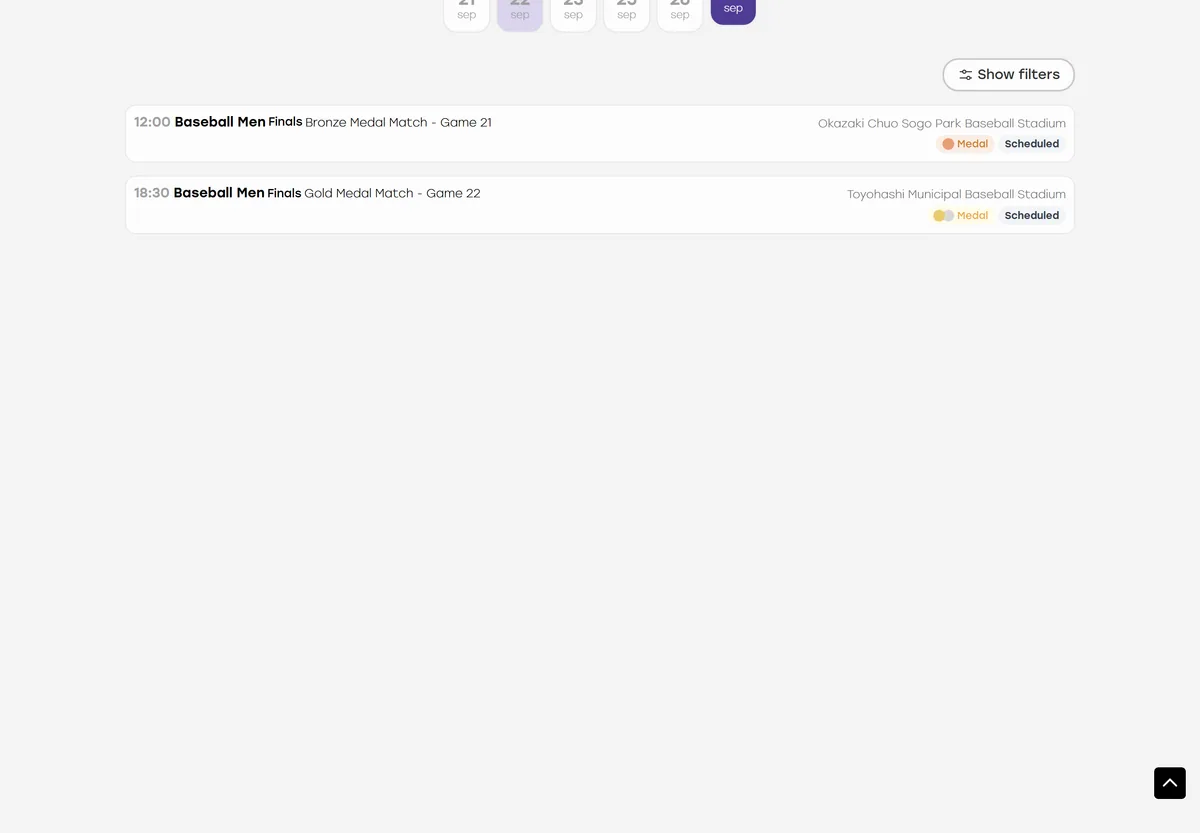Image resolution: width=1200 pixels, height=833 pixels.
Task: Click the Medal label on Game 21 row
Action: pyautogui.click(x=972, y=144)
